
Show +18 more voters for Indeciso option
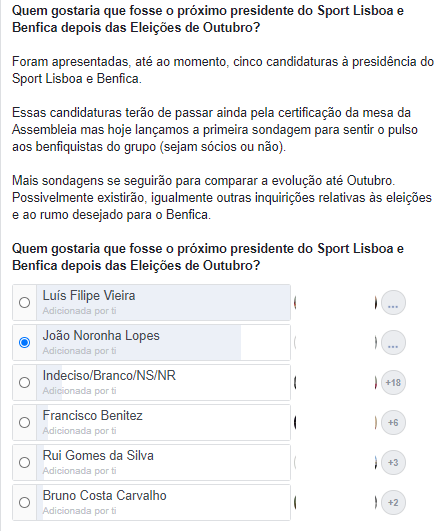393,382
